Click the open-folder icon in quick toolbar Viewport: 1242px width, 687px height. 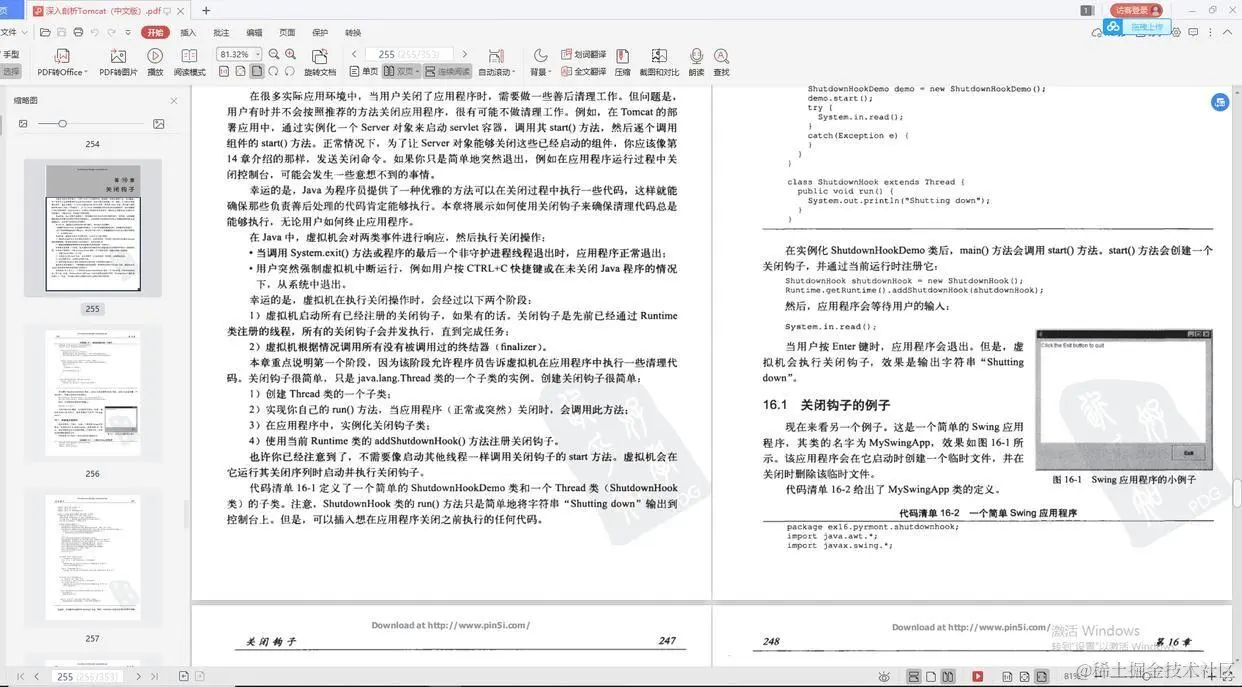pos(45,32)
